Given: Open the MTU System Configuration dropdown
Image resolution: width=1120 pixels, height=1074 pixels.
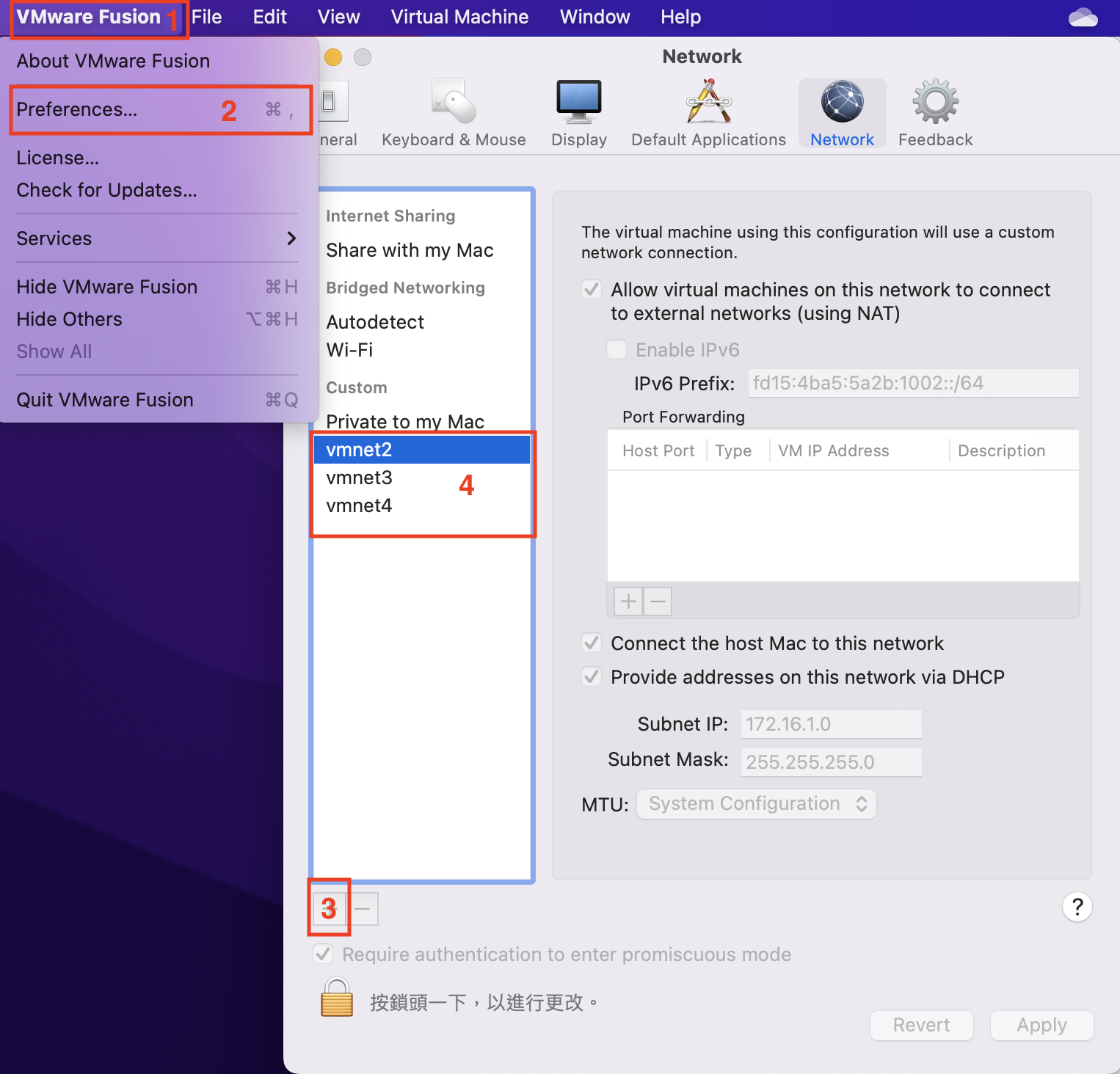Looking at the screenshot, I should pyautogui.click(x=757, y=804).
